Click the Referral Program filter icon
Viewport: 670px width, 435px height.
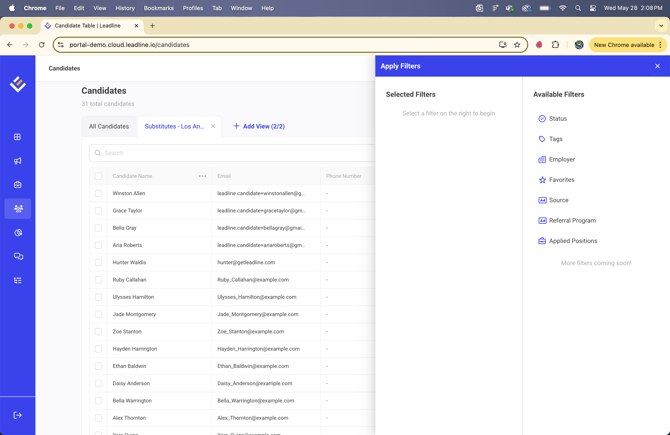point(542,220)
